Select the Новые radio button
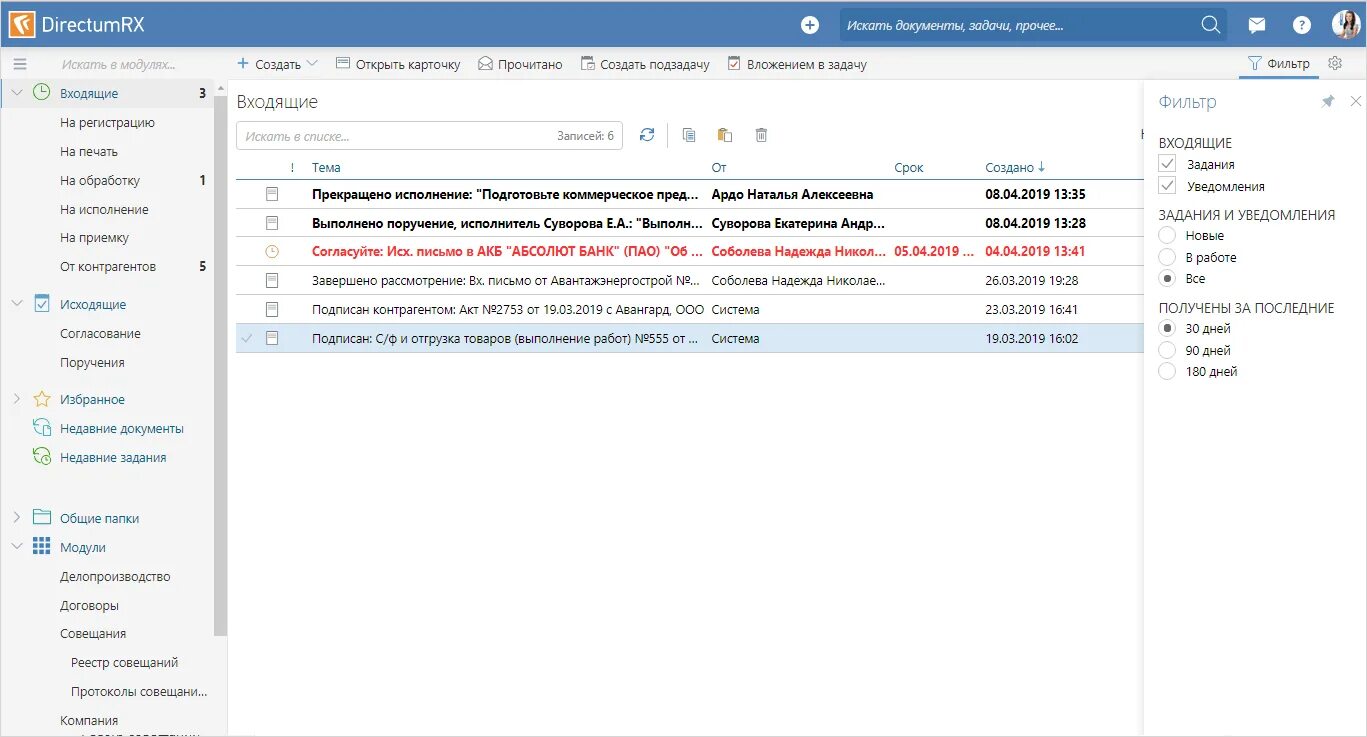1367x737 pixels. (x=1166, y=235)
